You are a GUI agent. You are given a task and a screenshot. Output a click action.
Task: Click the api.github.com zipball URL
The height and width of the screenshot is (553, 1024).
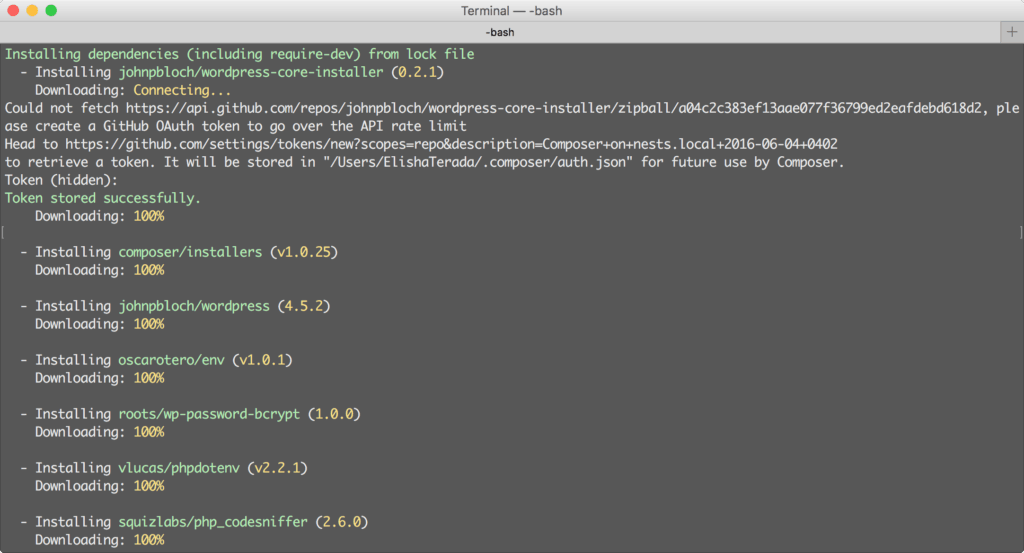click(x=554, y=108)
